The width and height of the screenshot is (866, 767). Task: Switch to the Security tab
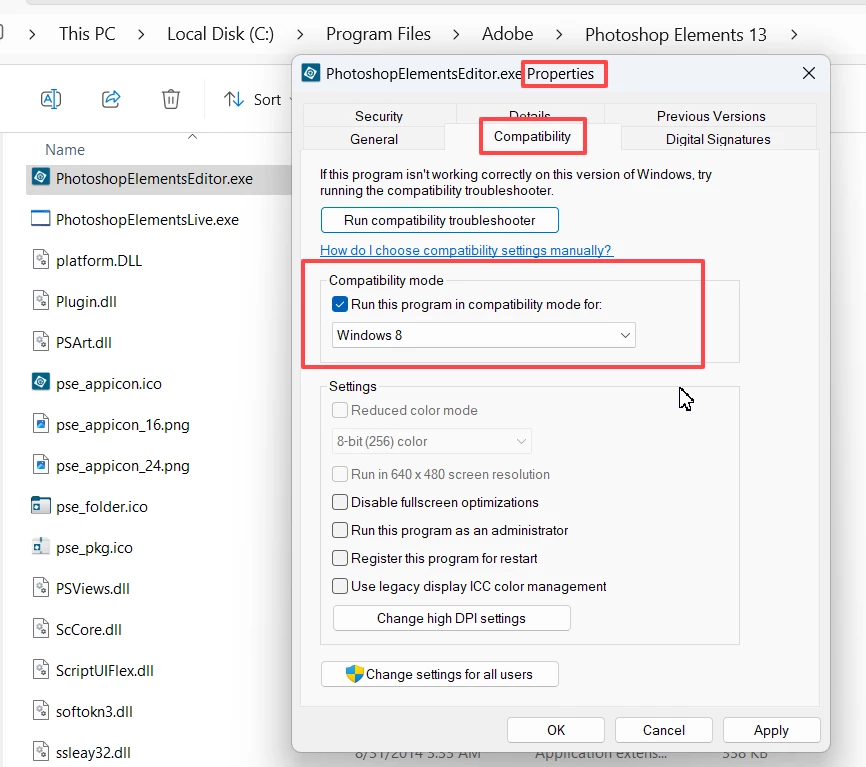pyautogui.click(x=379, y=116)
